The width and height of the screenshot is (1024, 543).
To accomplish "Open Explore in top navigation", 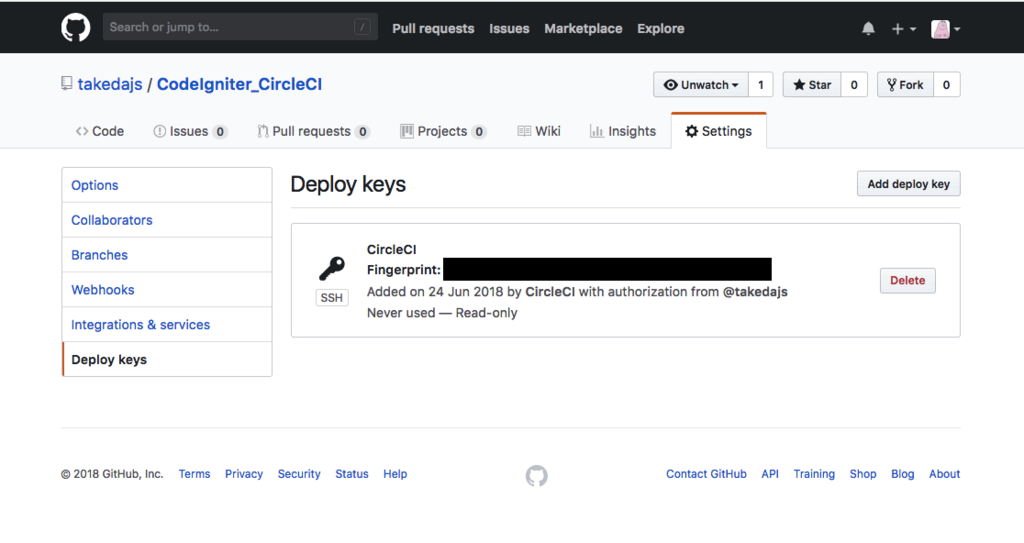I will point(660,29).
